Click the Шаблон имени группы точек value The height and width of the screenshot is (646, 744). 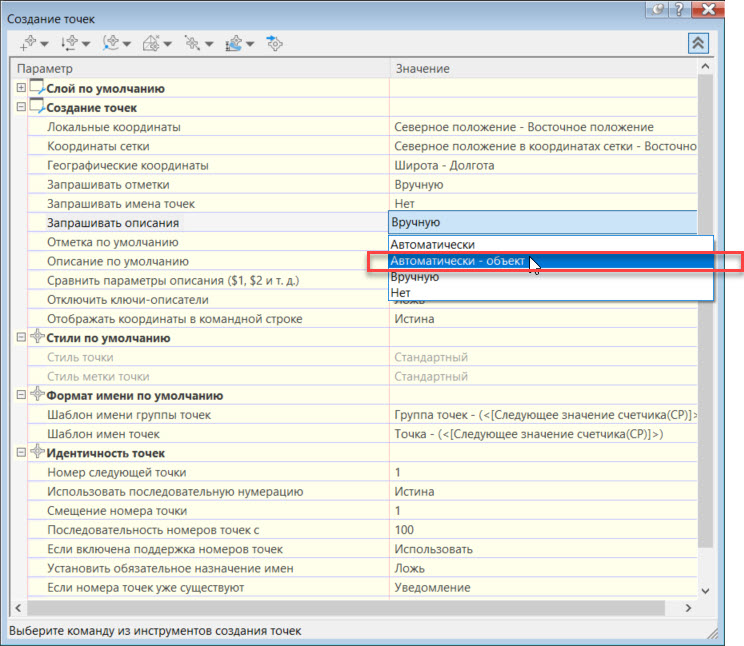[545, 415]
